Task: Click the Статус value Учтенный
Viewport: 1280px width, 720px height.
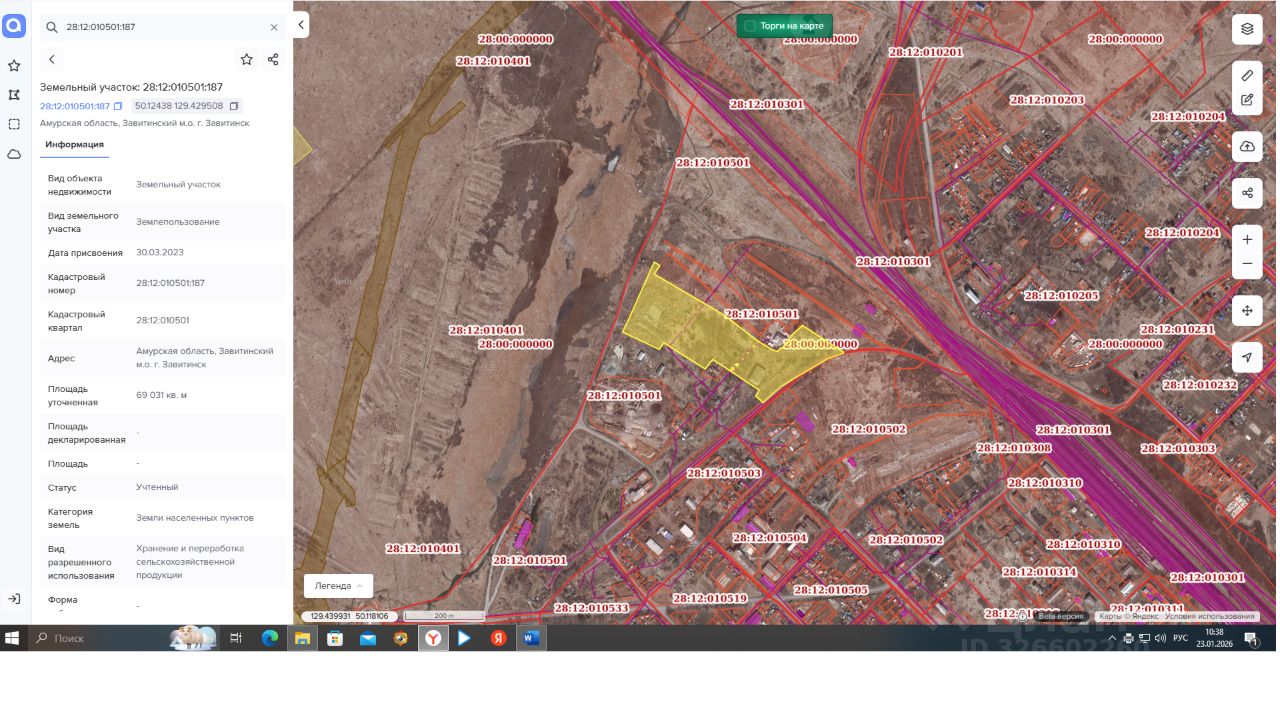Action: [157, 487]
